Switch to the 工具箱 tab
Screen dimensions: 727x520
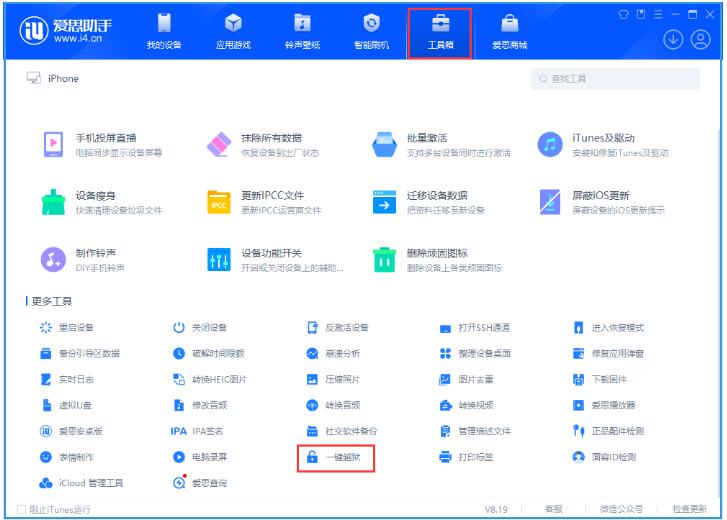(440, 30)
